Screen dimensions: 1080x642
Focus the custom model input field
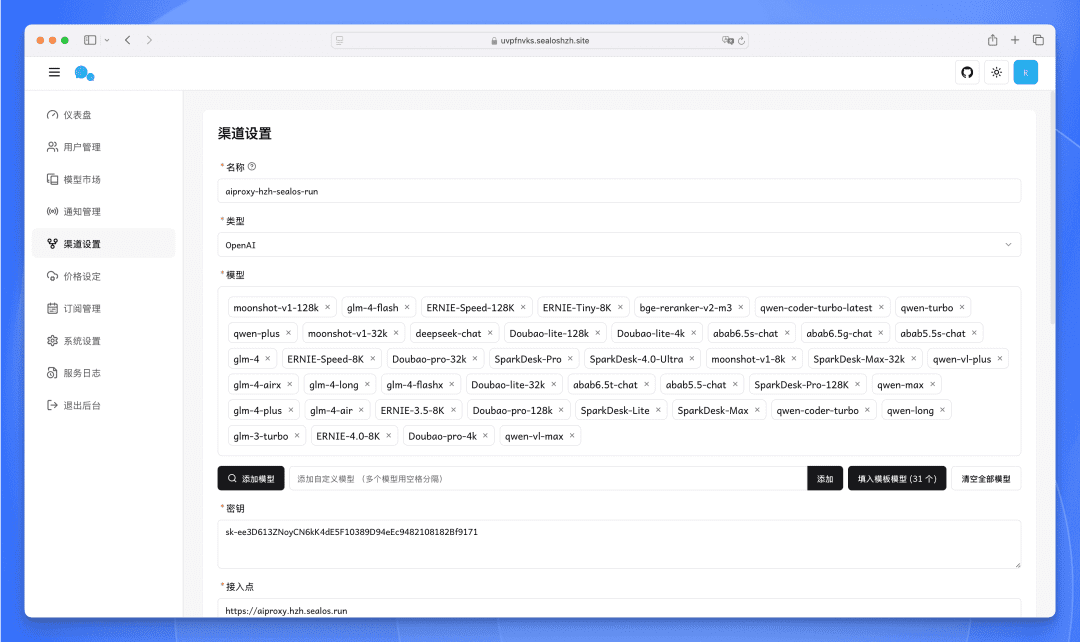pyautogui.click(x=548, y=478)
